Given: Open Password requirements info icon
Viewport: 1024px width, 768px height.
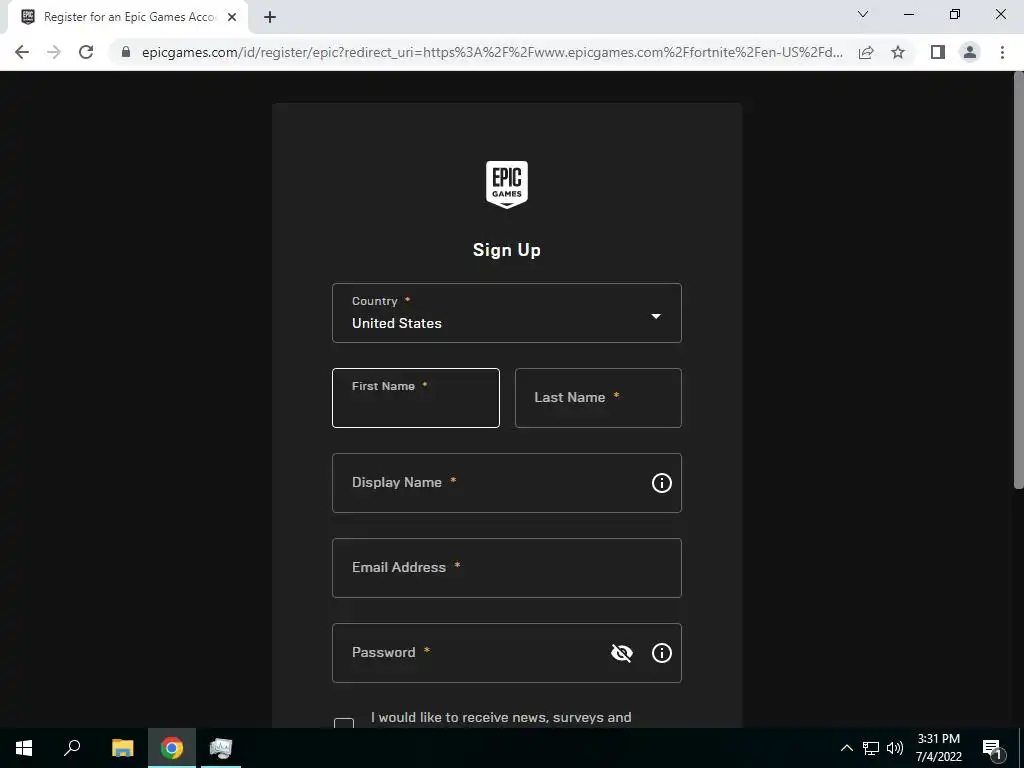Looking at the screenshot, I should [662, 652].
